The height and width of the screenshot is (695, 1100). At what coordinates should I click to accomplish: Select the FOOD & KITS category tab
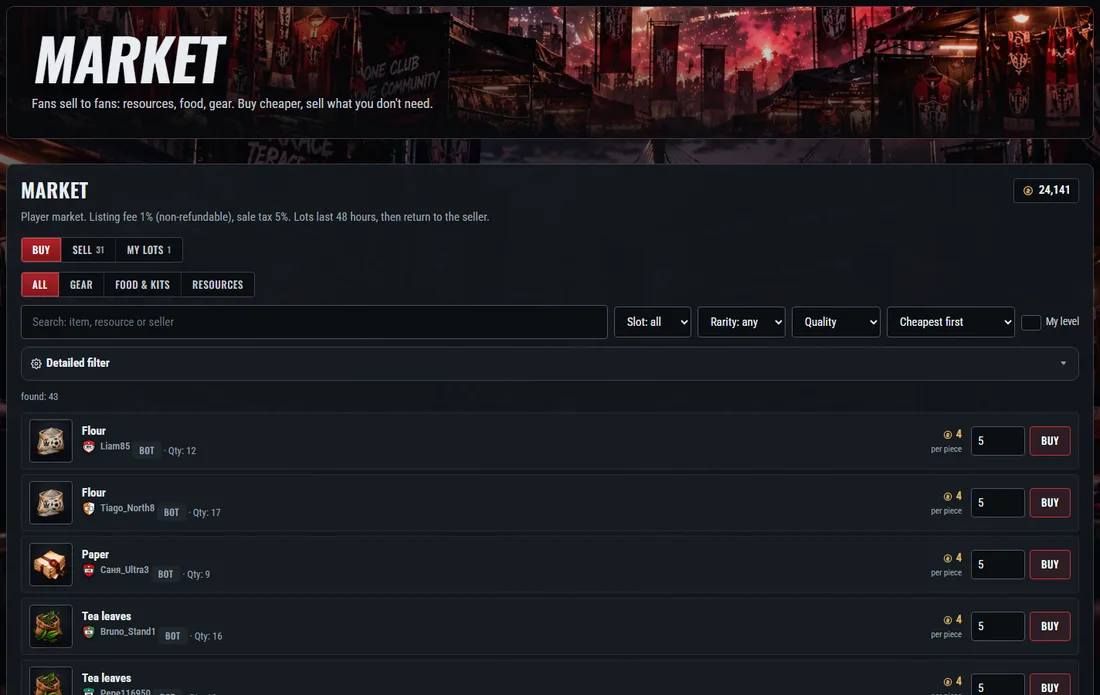coord(142,285)
